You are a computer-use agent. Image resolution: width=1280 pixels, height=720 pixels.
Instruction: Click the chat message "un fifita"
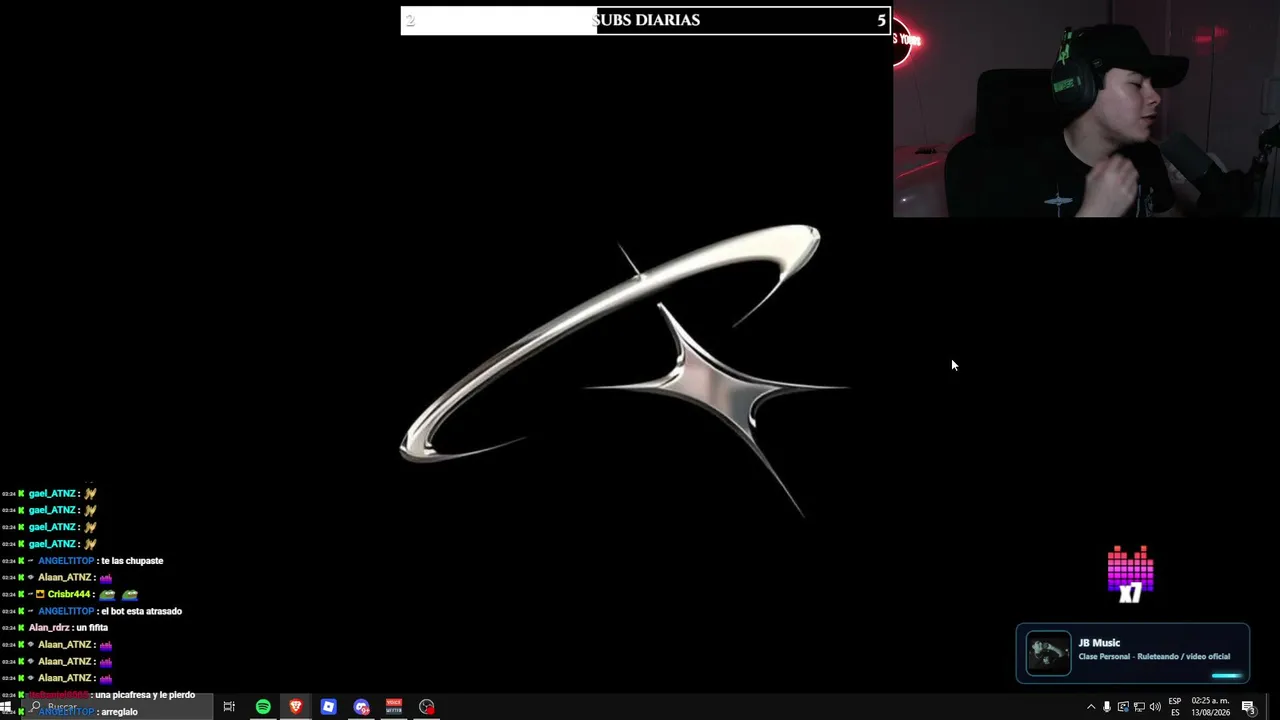[x=92, y=628]
